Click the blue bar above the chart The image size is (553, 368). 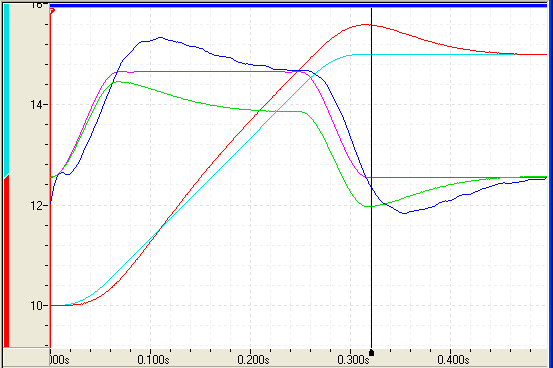[x=298, y=5]
